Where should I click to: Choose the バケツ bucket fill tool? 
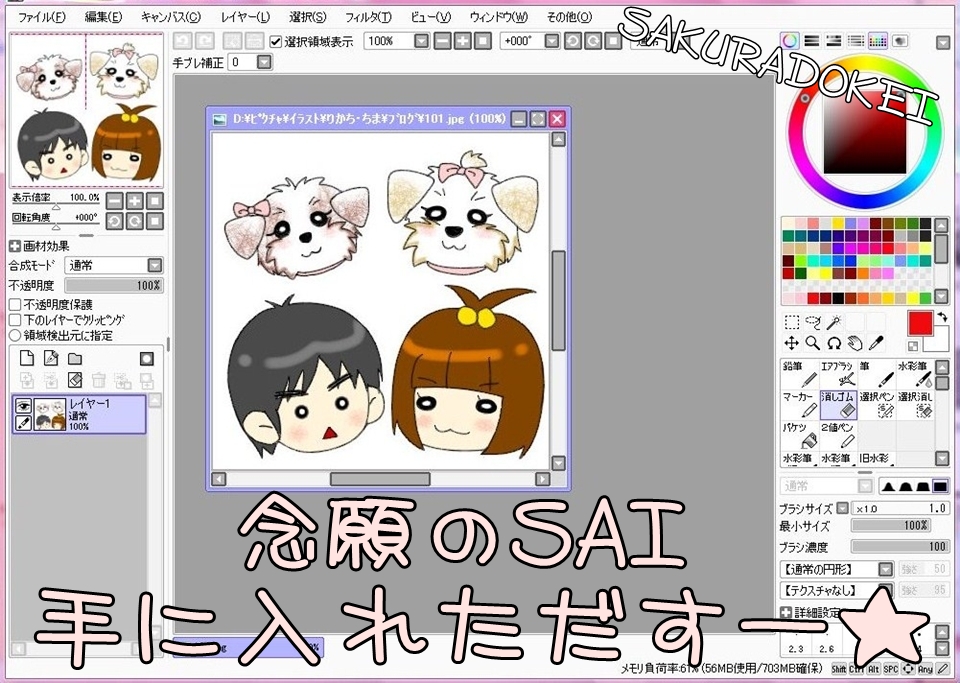(x=800, y=435)
